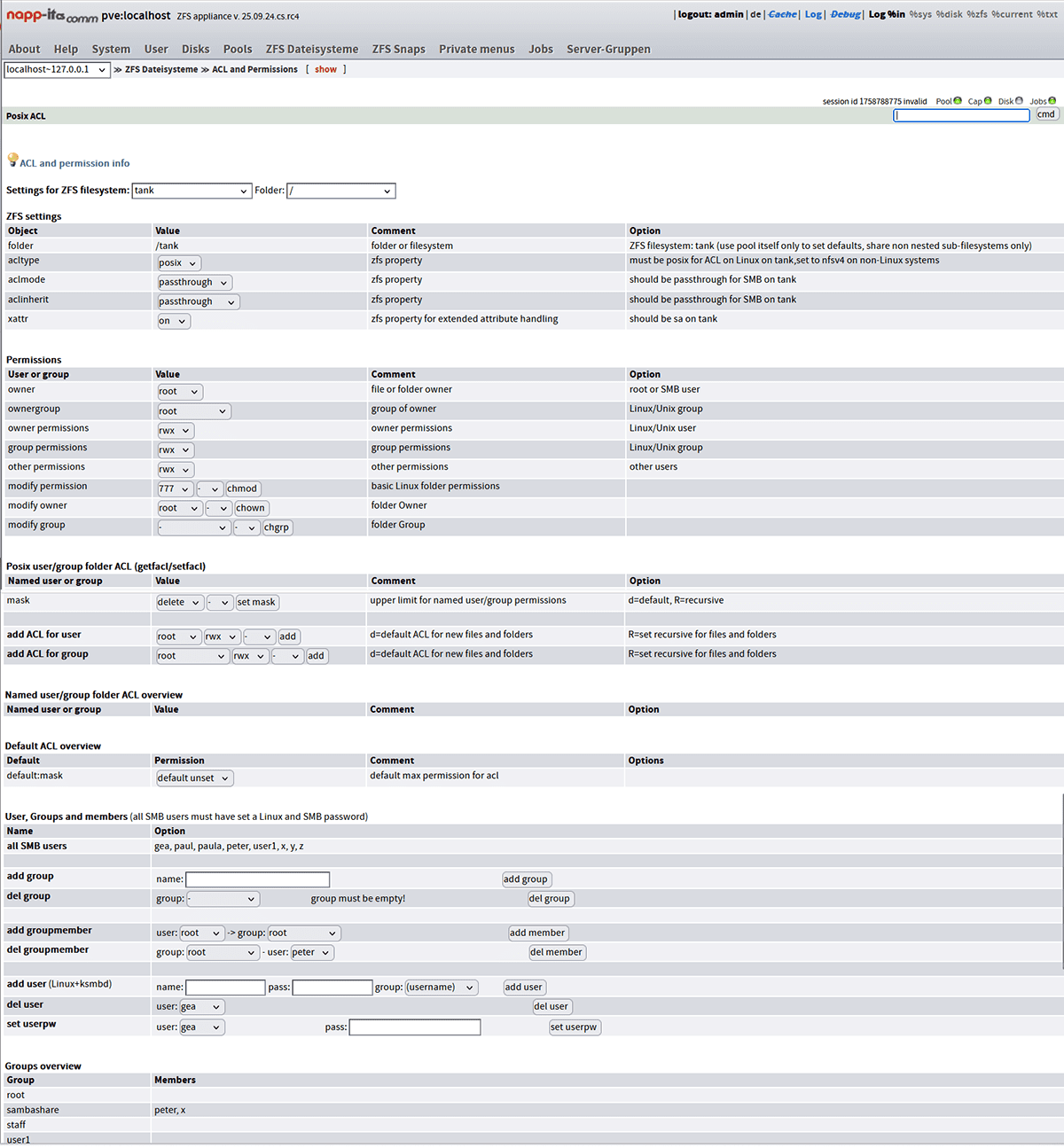The height and width of the screenshot is (1148, 1064).
Task: Click the sambashare group row text
Action: (x=33, y=1111)
